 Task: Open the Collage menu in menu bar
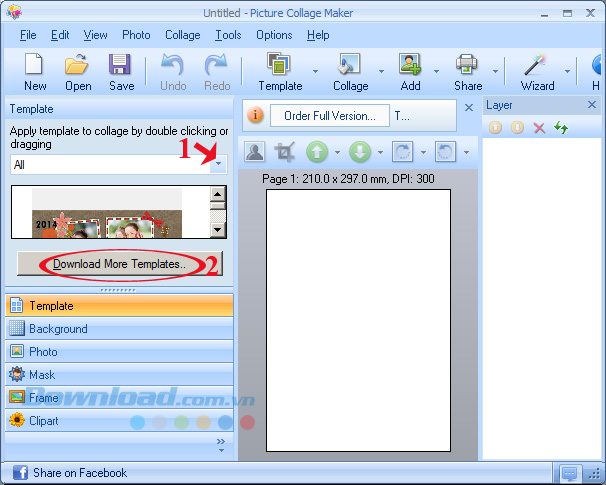click(x=182, y=35)
